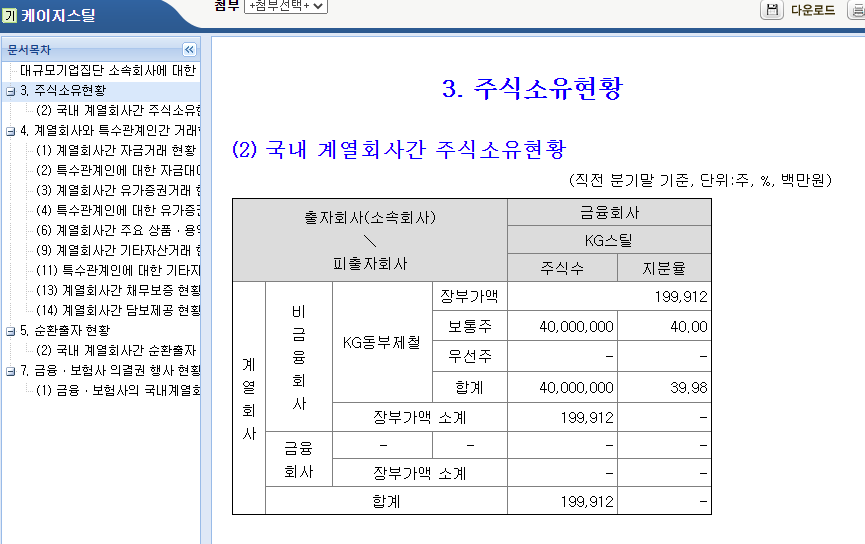865x544 pixels.
Task: Open '(2) 특수관계인에 대한 자금대여' item
Action: click(118, 170)
